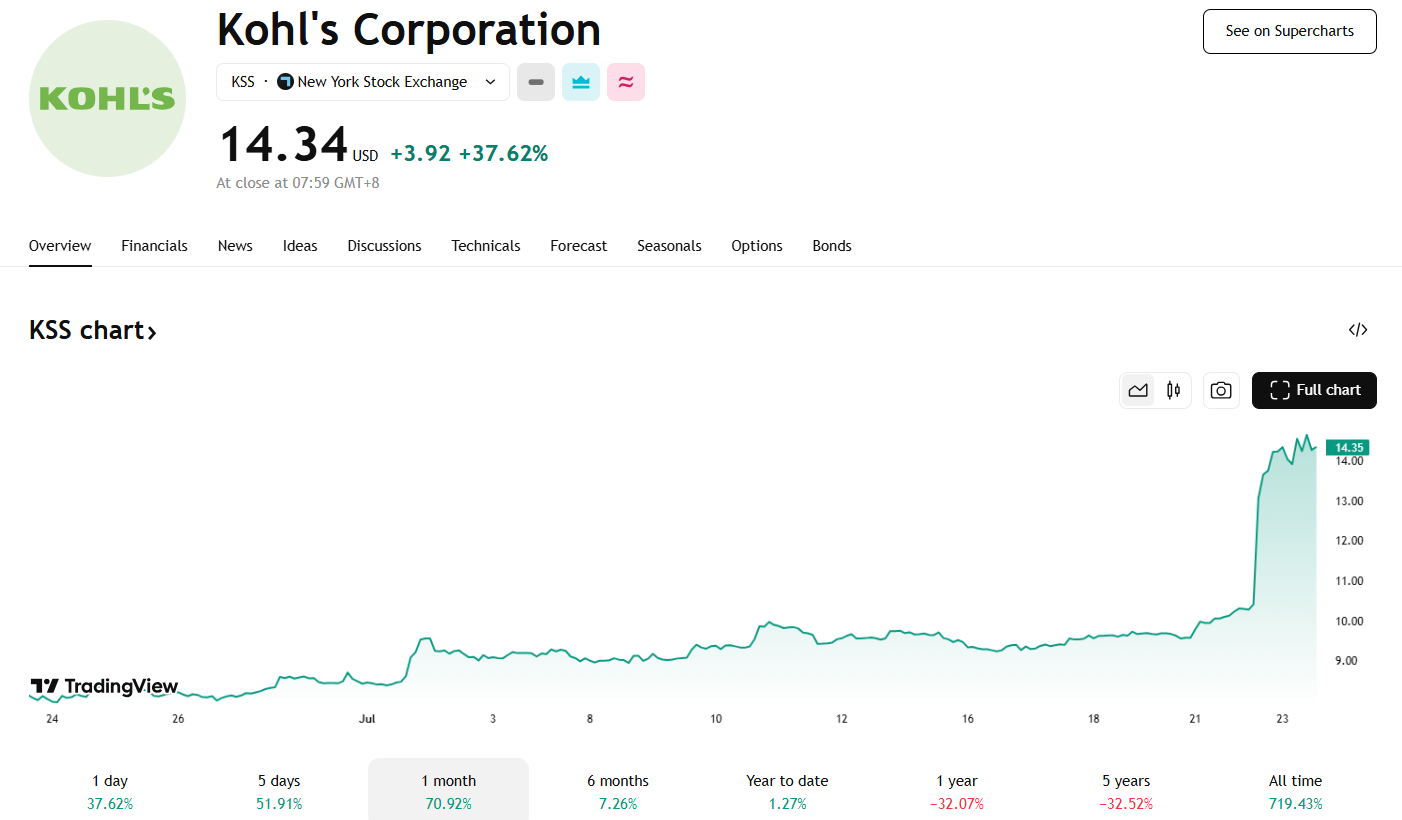Open the Full chart button
This screenshot has width=1402, height=820.
point(1314,390)
